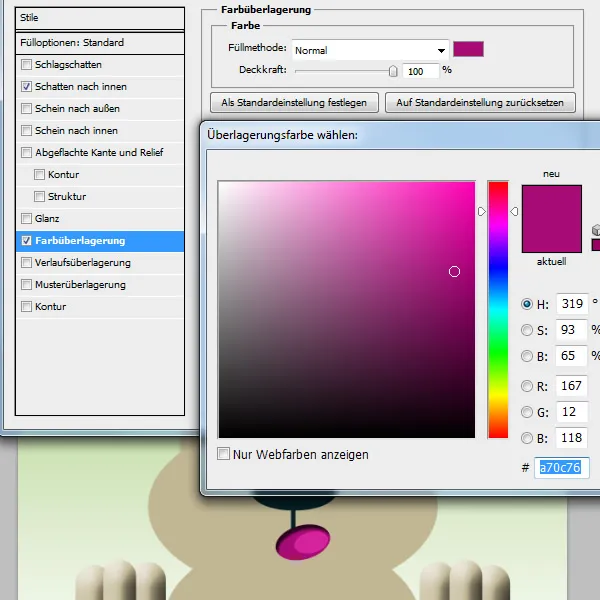
Task: Tick the indented Kontur checkbox under Relief
Action: (x=39, y=174)
